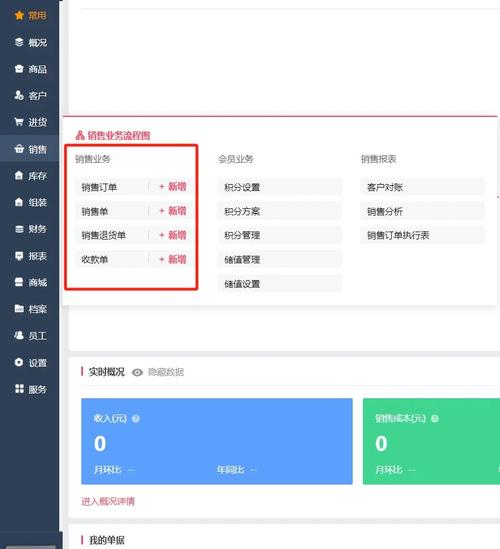This screenshot has height=549, width=500.
Task: Open the 报表 reports menu item
Action: click(x=31, y=256)
